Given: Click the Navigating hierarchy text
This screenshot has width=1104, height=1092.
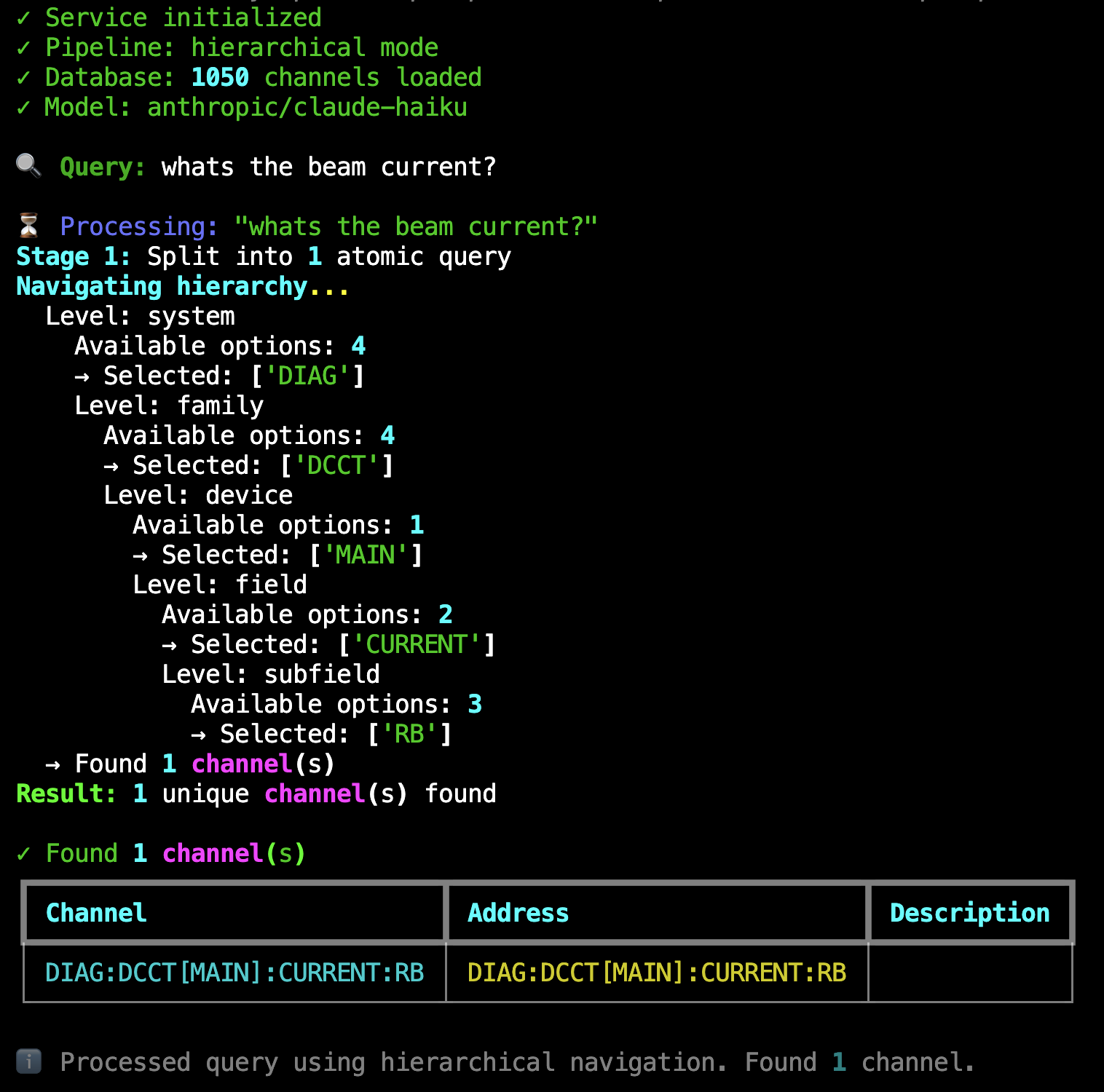Looking at the screenshot, I should tap(162, 286).
